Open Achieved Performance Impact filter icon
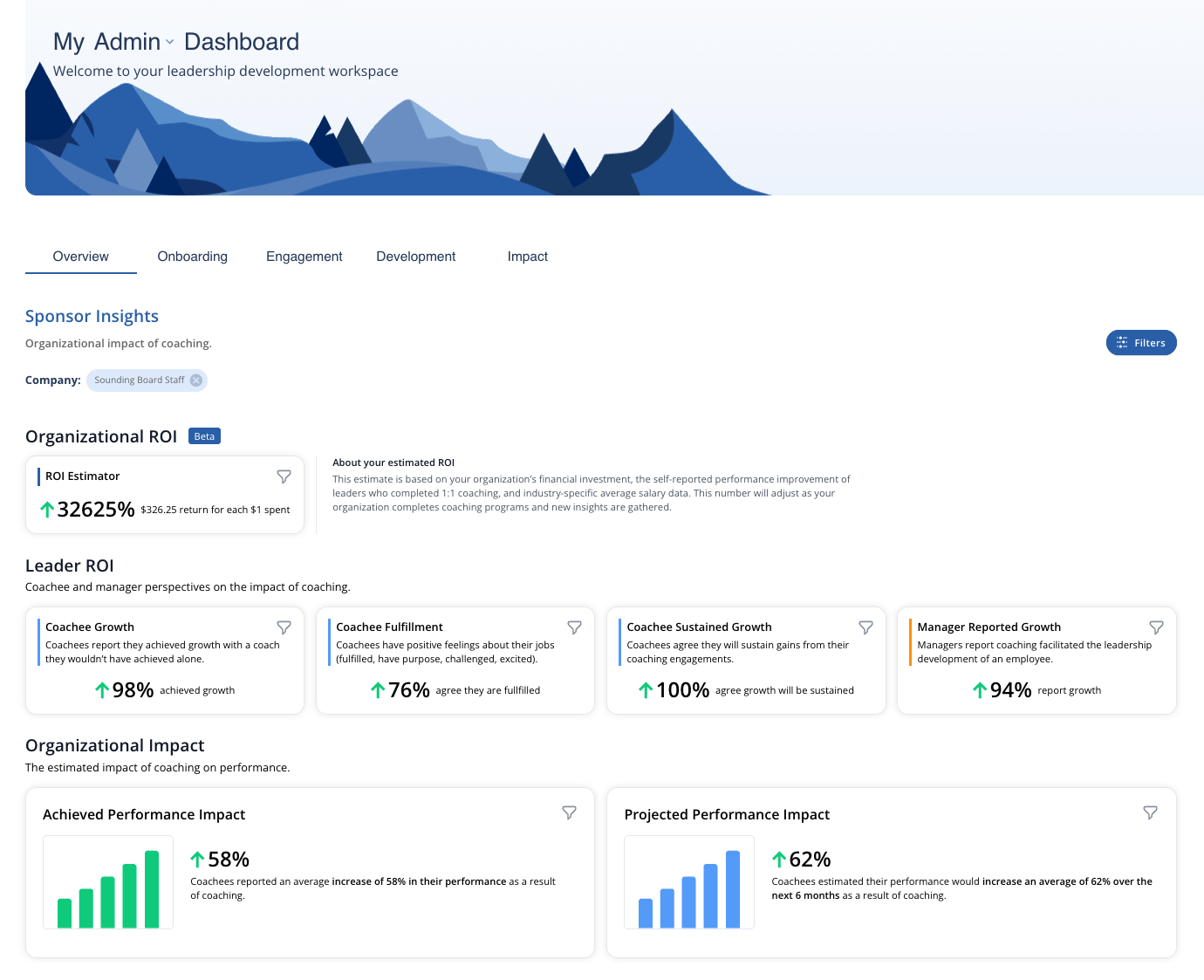The height and width of the screenshot is (980, 1204). (569, 812)
